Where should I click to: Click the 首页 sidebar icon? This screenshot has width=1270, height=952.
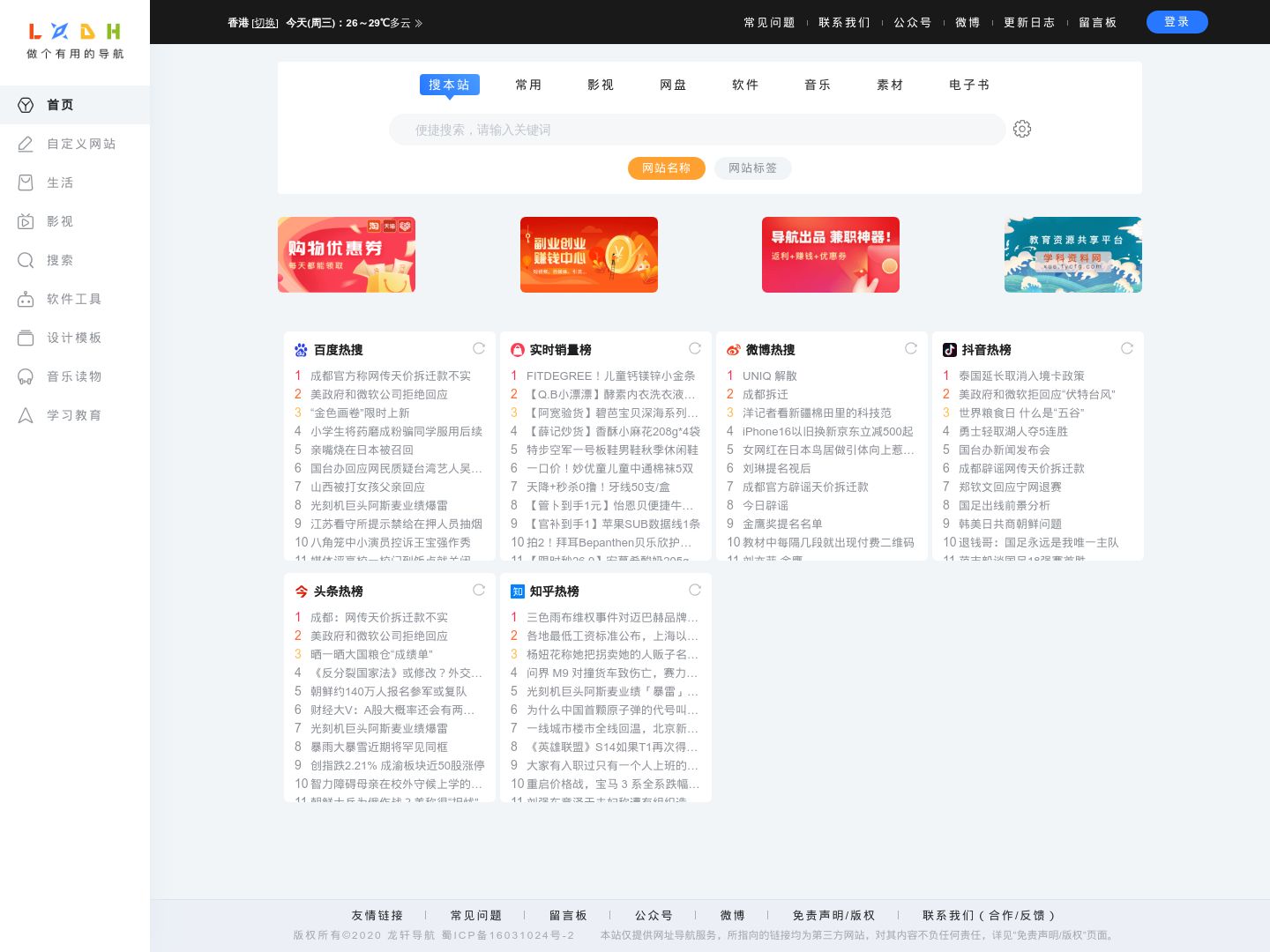click(26, 105)
